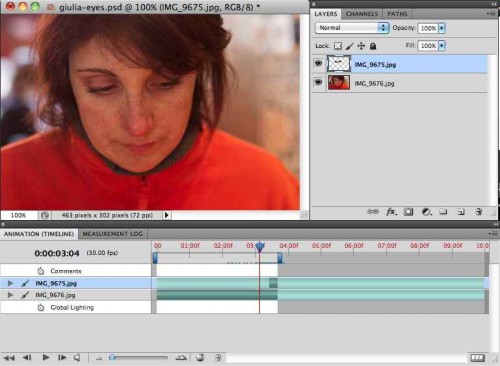Viewport: 500px width, 366px height.
Task: Add a layer mask
Action: 408,212
